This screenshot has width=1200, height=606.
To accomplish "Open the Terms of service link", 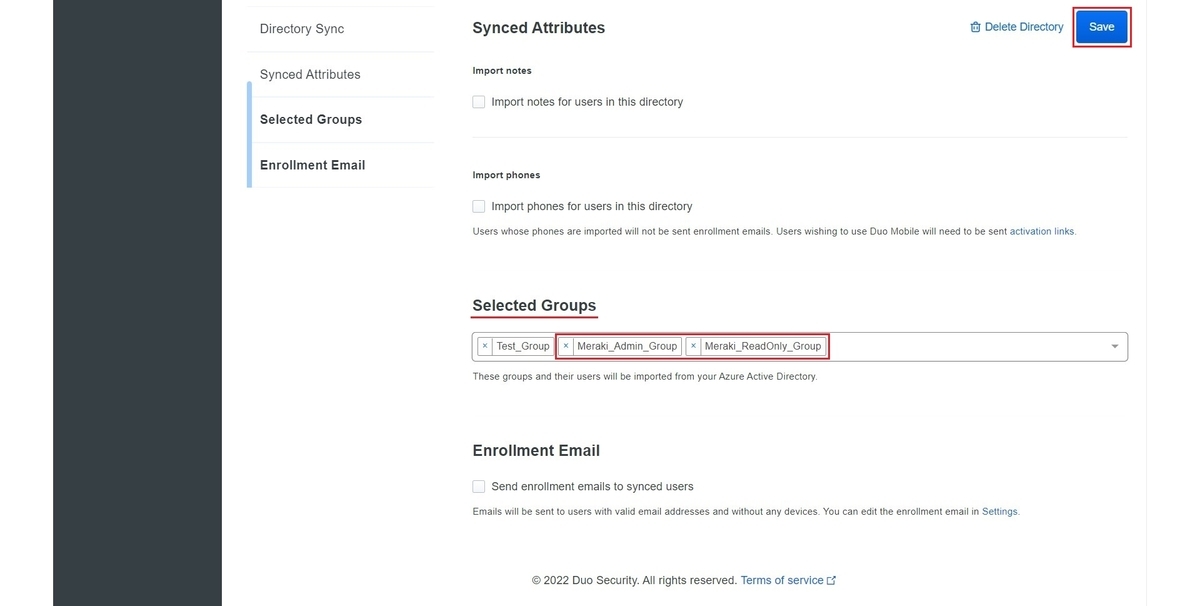I will tap(782, 580).
